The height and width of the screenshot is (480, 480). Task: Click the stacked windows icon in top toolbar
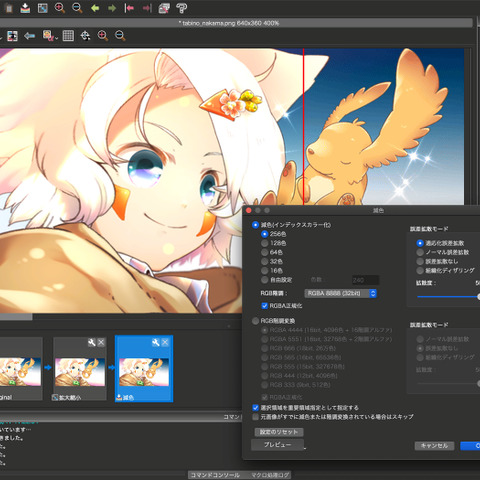[x=164, y=8]
